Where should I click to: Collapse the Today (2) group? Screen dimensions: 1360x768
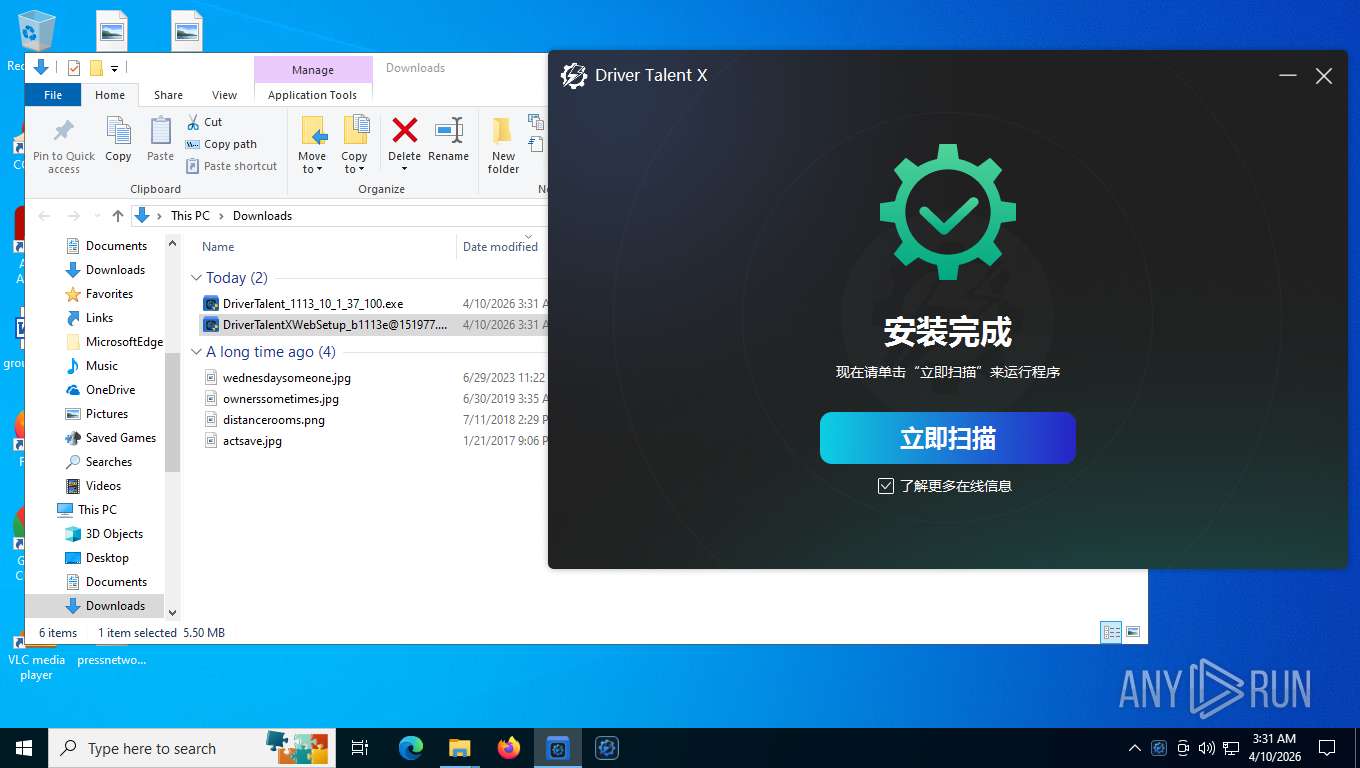coord(197,278)
